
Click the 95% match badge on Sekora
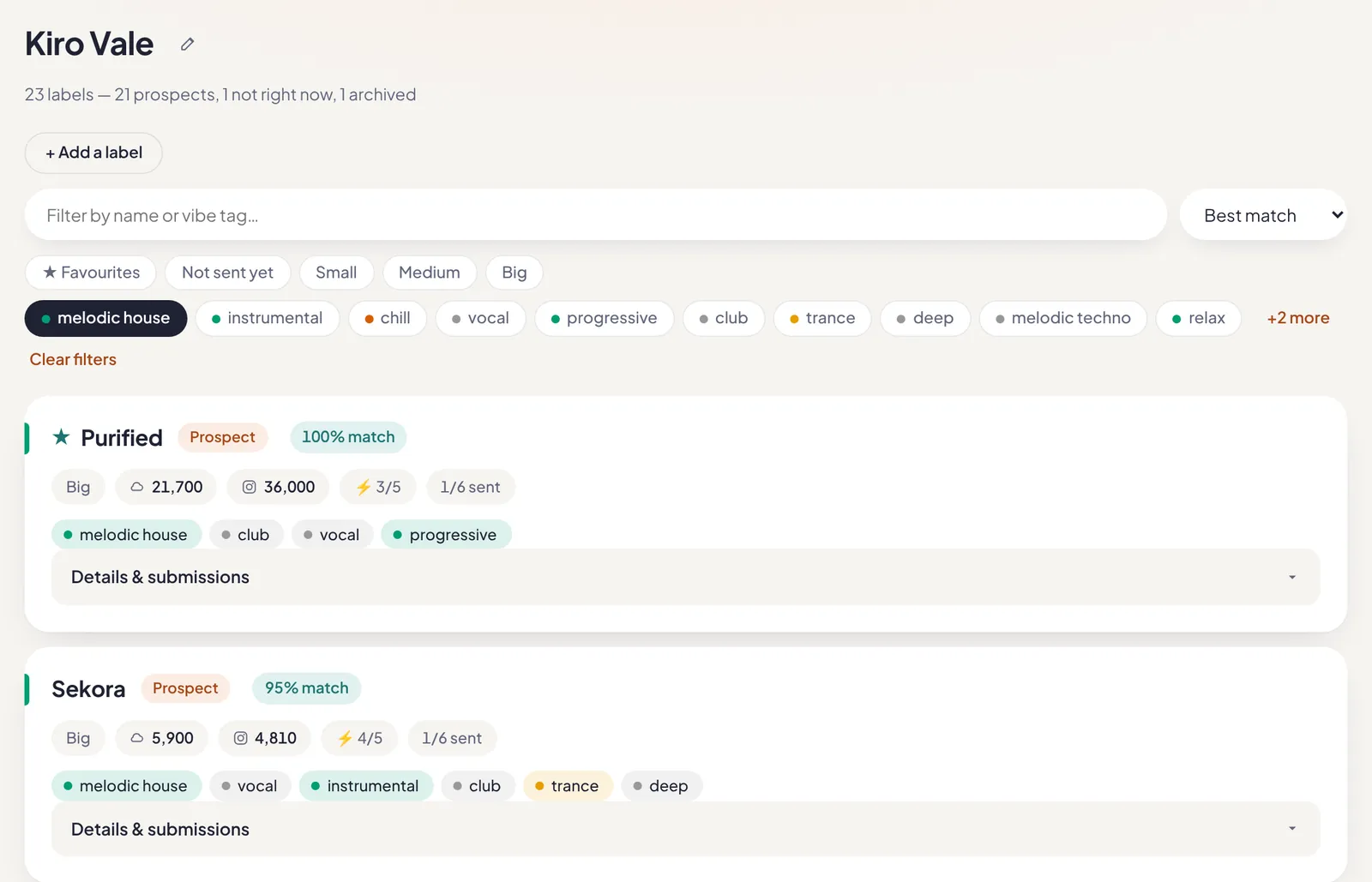tap(307, 688)
